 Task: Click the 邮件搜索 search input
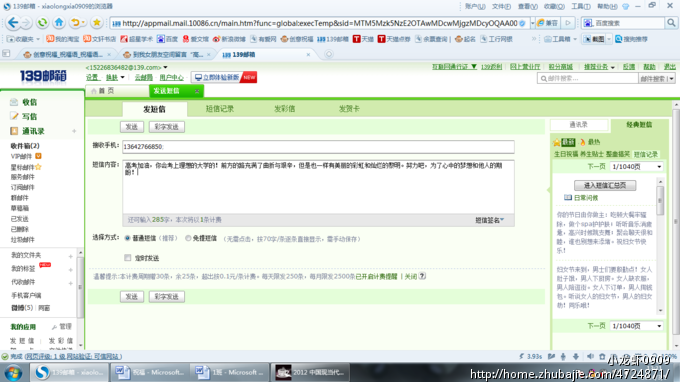click(588, 78)
